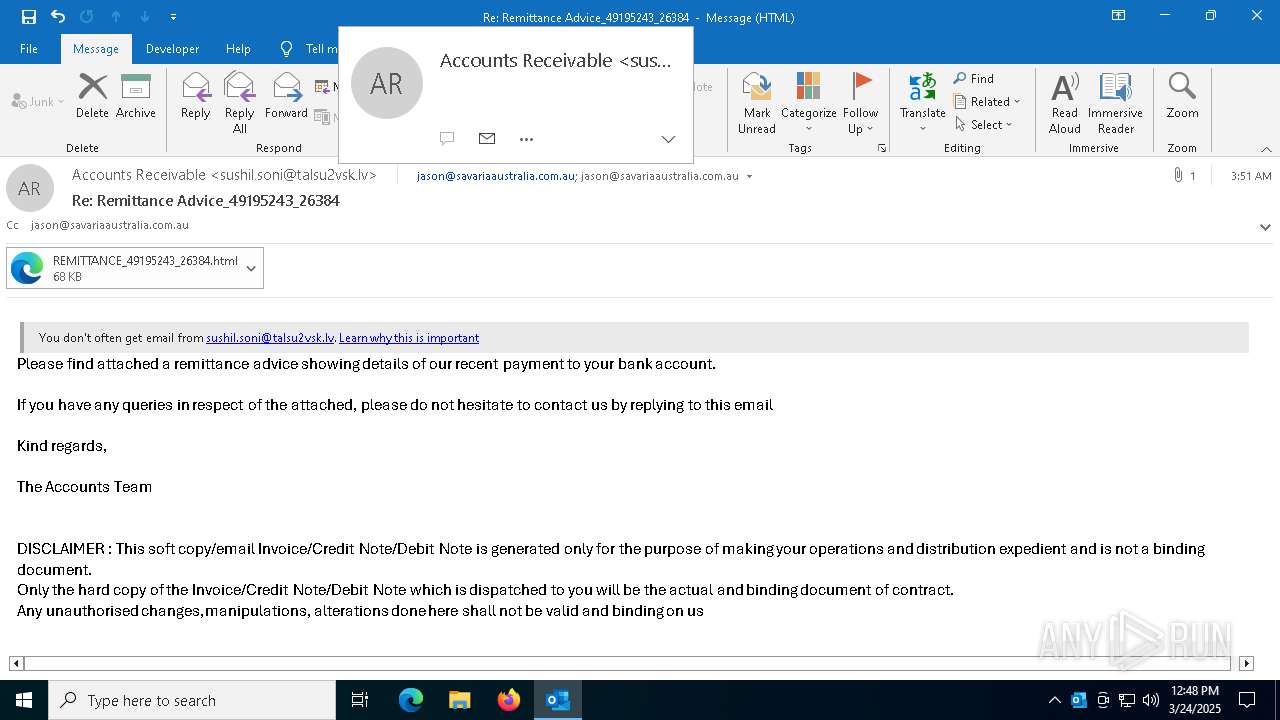The height and width of the screenshot is (720, 1280).
Task: Send email from contact card envelope icon
Action: tap(487, 139)
